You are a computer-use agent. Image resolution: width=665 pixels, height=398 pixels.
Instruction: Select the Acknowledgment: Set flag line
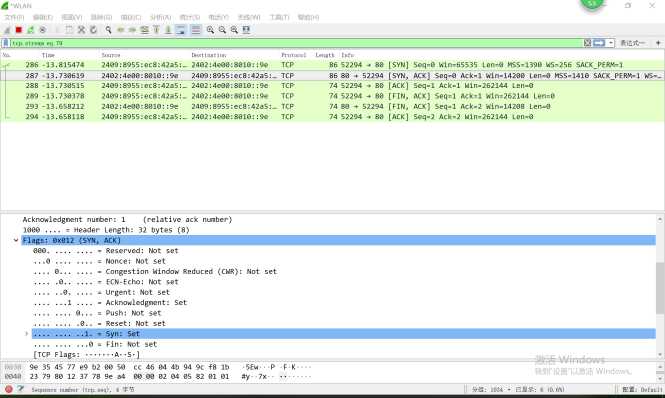click(x=110, y=303)
